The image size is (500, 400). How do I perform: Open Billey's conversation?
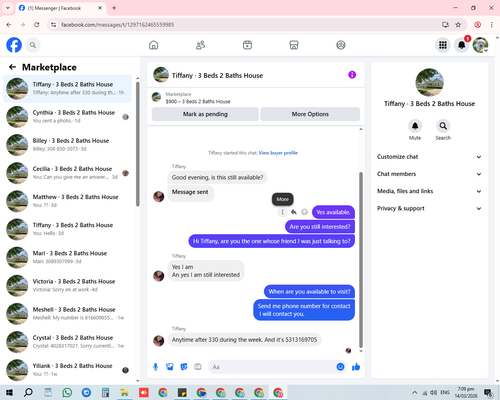(67, 145)
